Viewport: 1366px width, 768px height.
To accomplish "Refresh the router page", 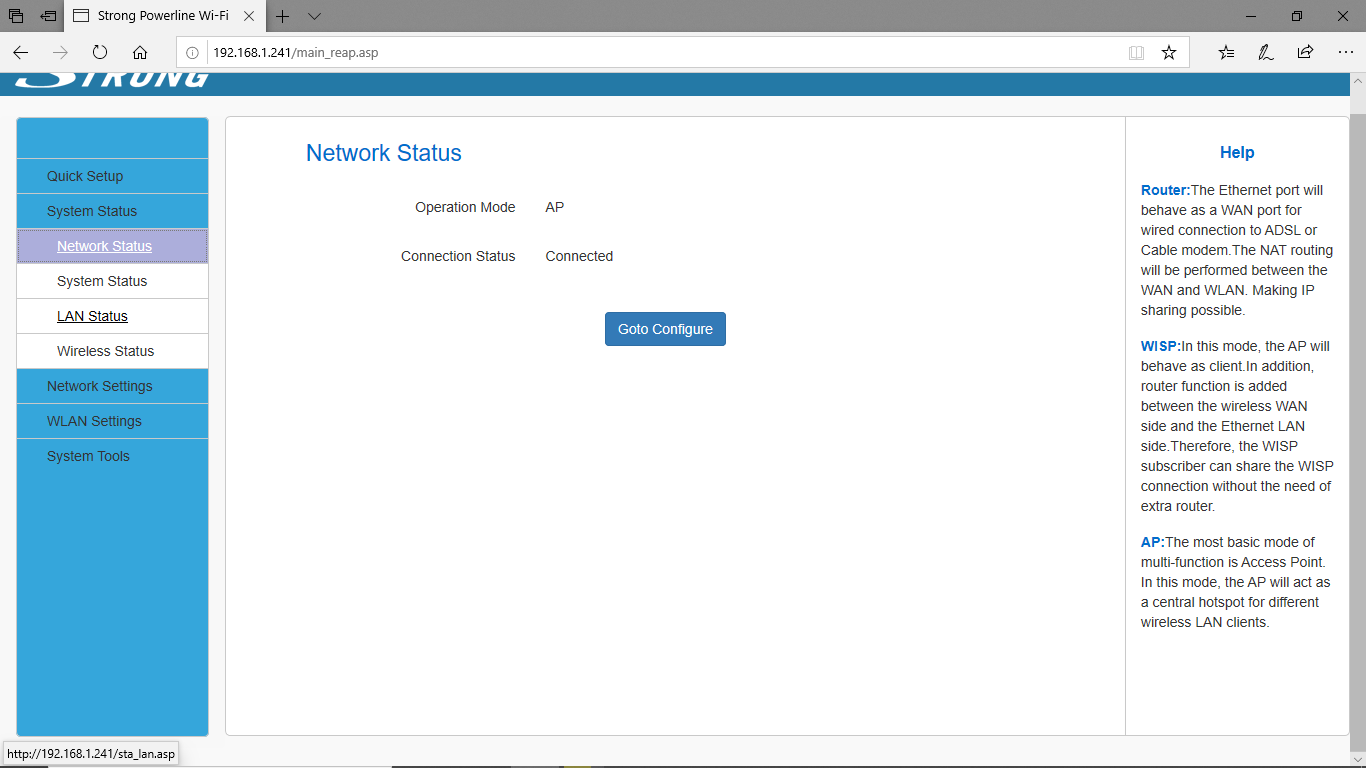I will click(x=100, y=52).
